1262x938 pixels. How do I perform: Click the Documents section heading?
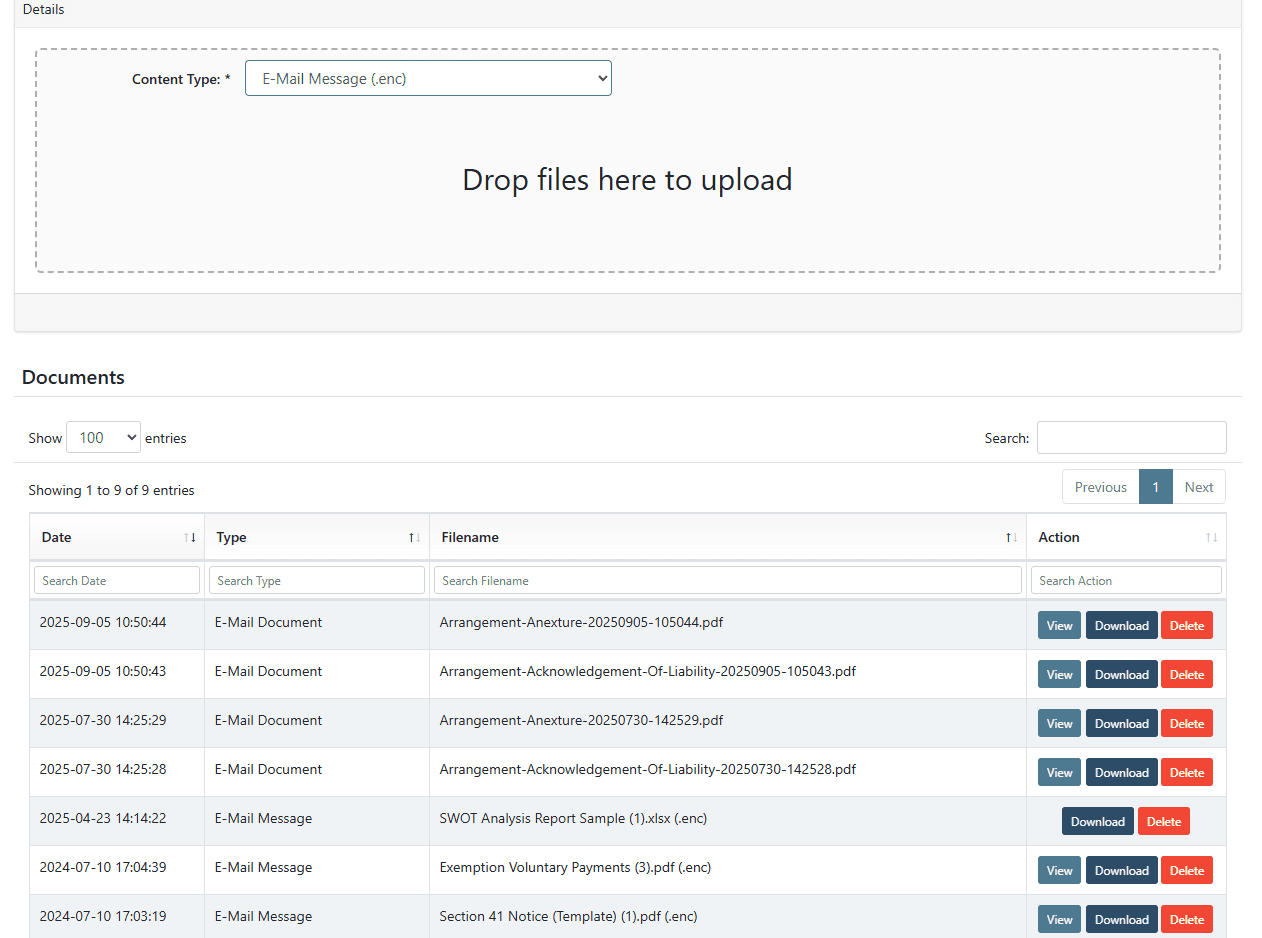coord(73,377)
